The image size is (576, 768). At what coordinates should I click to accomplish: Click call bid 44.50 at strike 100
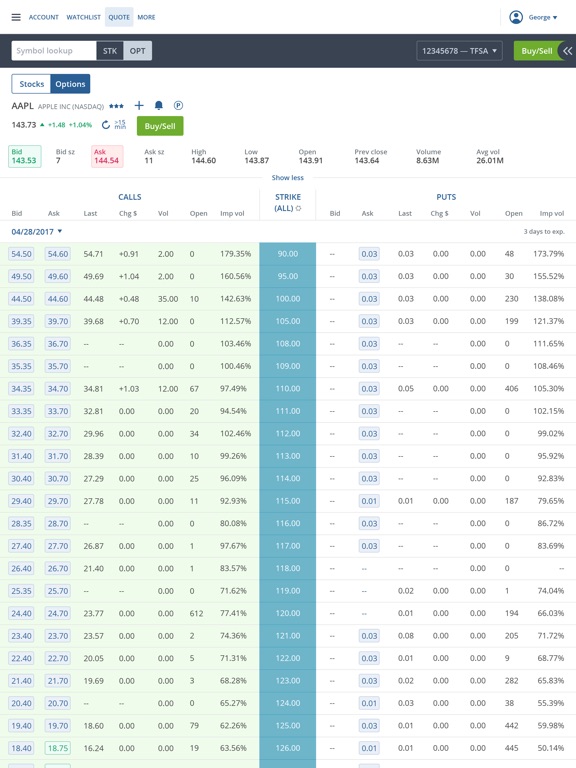tap(22, 299)
